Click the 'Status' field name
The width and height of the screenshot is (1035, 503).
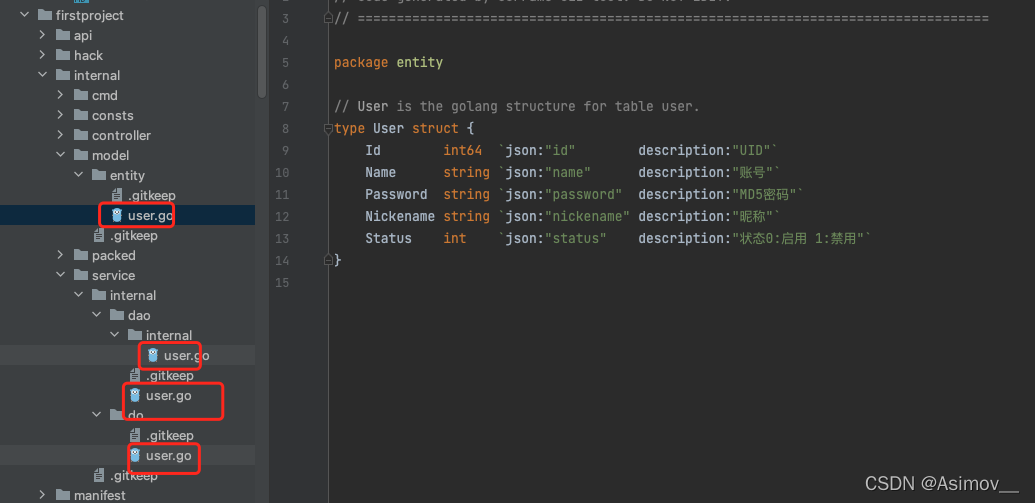click(x=388, y=238)
